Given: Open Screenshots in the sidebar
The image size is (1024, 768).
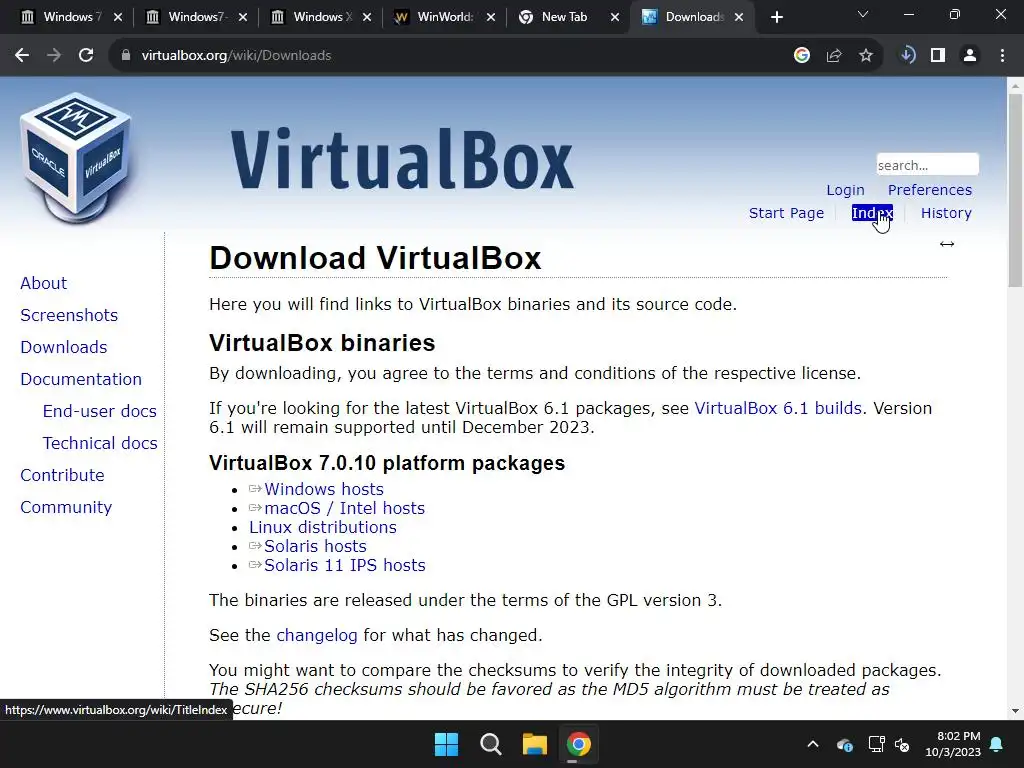Looking at the screenshot, I should pyautogui.click(x=69, y=315).
